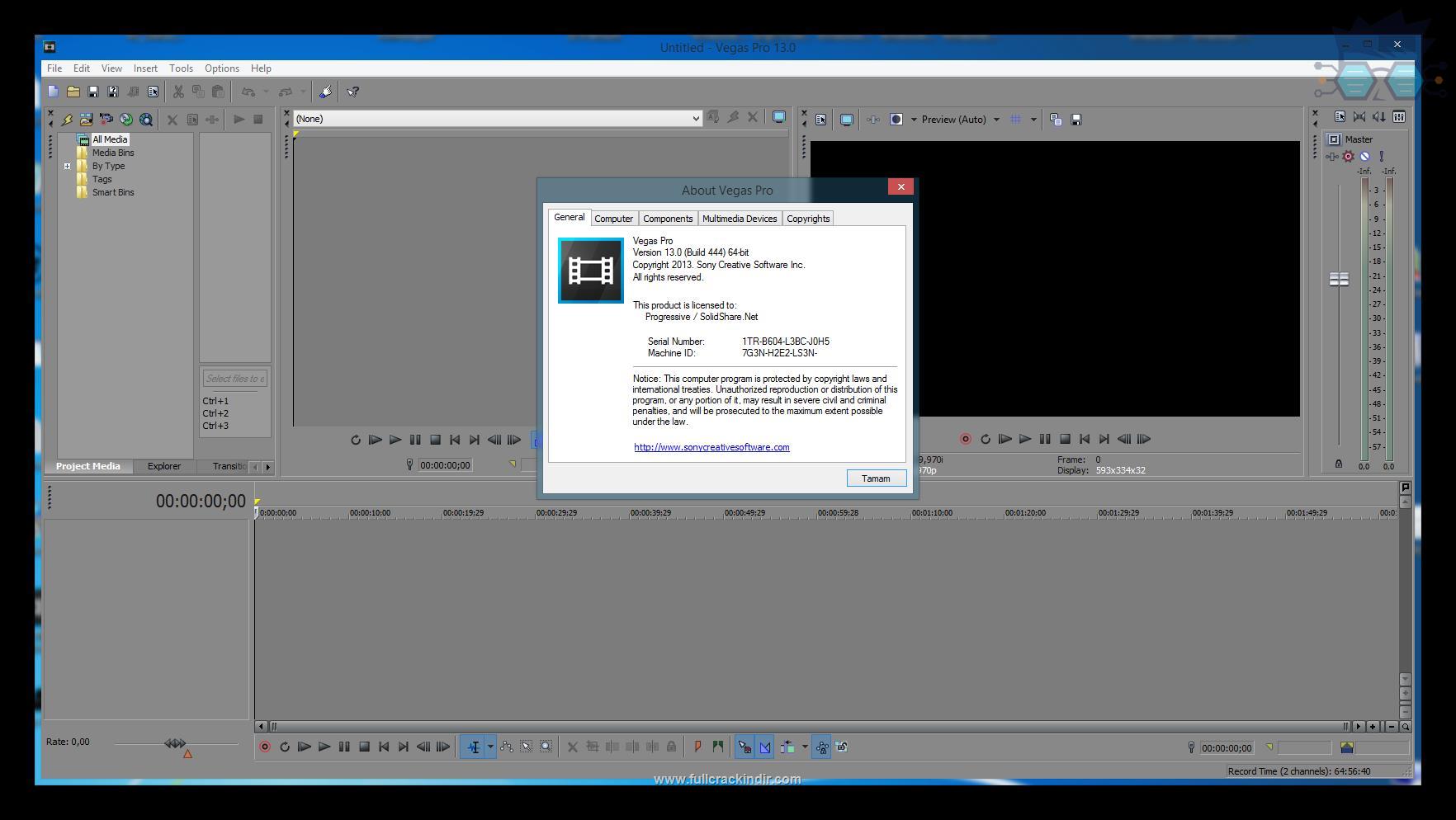
Task: Open the Undo history dropdown arrow
Action: click(266, 92)
